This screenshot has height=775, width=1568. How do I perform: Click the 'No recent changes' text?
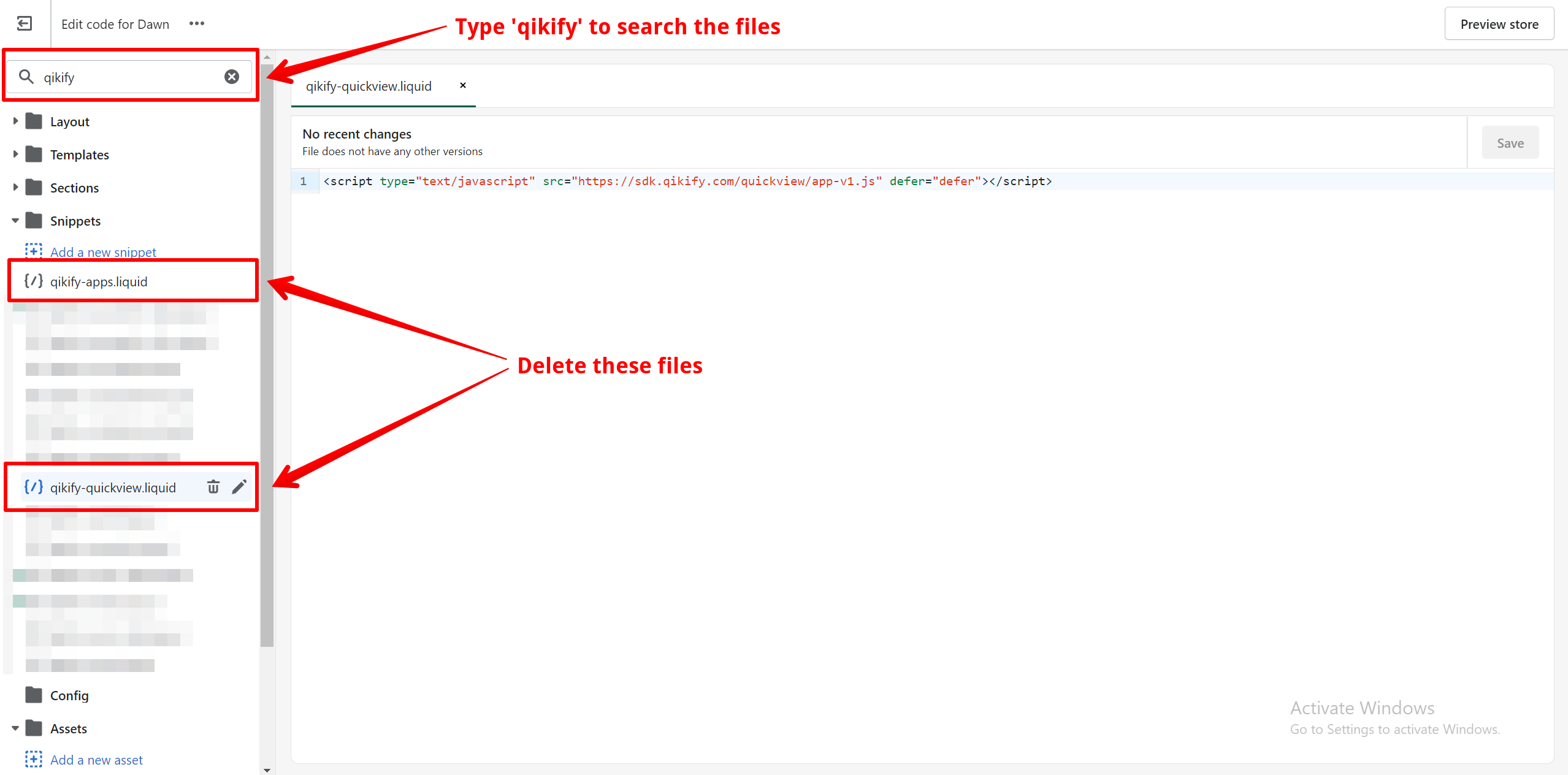pyautogui.click(x=357, y=134)
